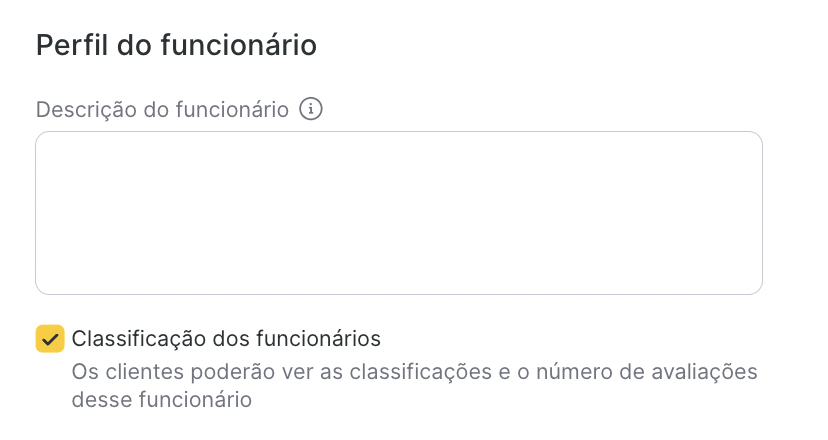Click the checkmark icon in the yellow box
Image resolution: width=828 pixels, height=440 pixels.
(50, 339)
